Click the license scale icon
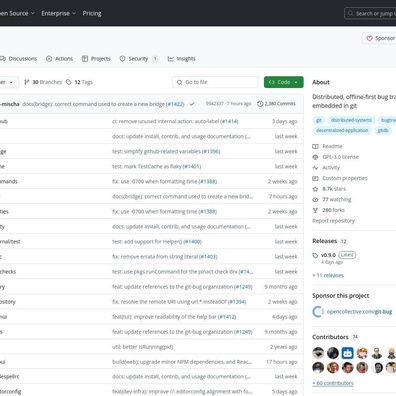The width and height of the screenshot is (396, 396). [x=315, y=157]
